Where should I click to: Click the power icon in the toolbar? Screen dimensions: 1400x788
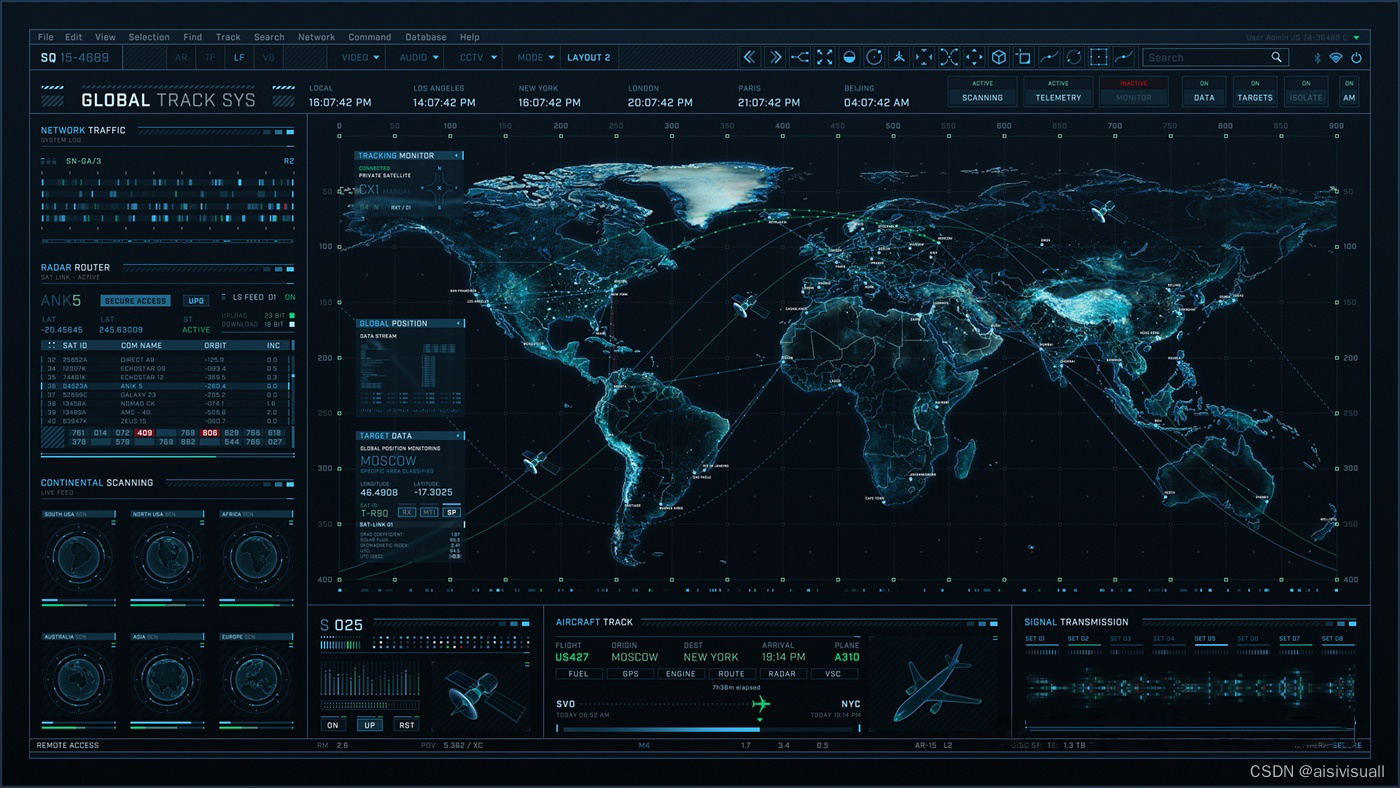pos(1356,58)
